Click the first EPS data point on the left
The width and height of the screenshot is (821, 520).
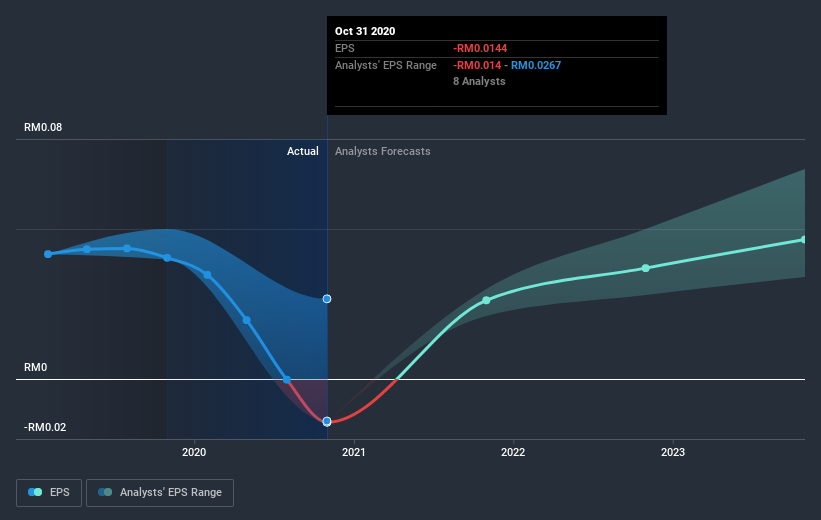click(x=48, y=254)
